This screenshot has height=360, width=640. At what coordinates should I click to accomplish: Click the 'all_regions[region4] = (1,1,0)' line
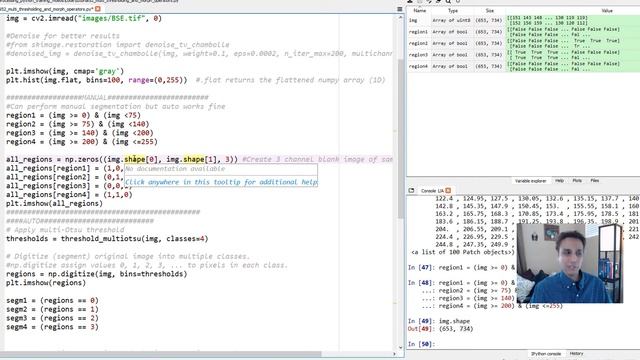(69, 195)
